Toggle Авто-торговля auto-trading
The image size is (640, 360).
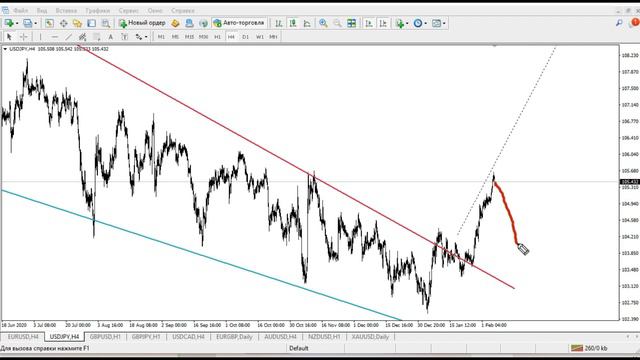coord(239,23)
